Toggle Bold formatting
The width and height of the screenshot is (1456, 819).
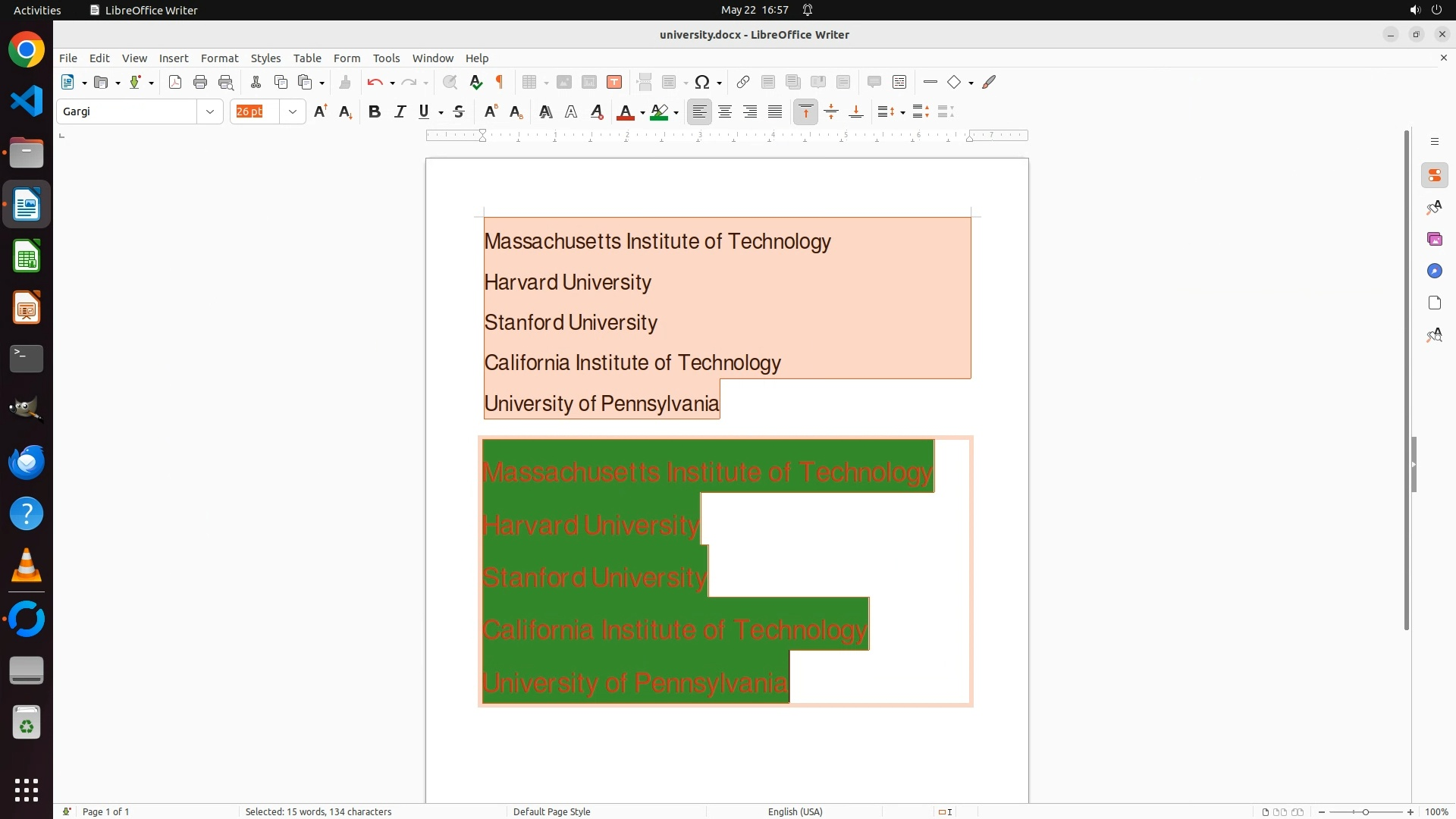click(x=374, y=111)
